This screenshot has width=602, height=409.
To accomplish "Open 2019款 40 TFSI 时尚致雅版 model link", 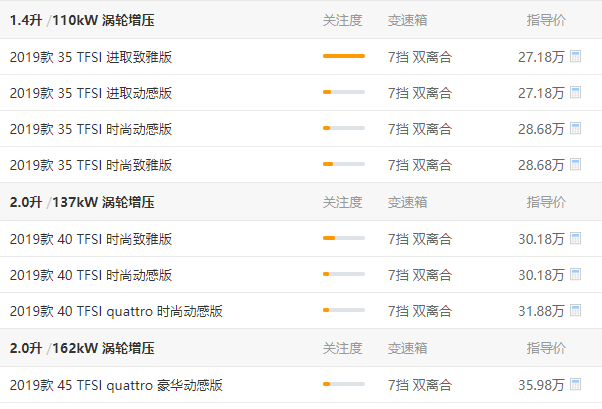I will point(91,239).
